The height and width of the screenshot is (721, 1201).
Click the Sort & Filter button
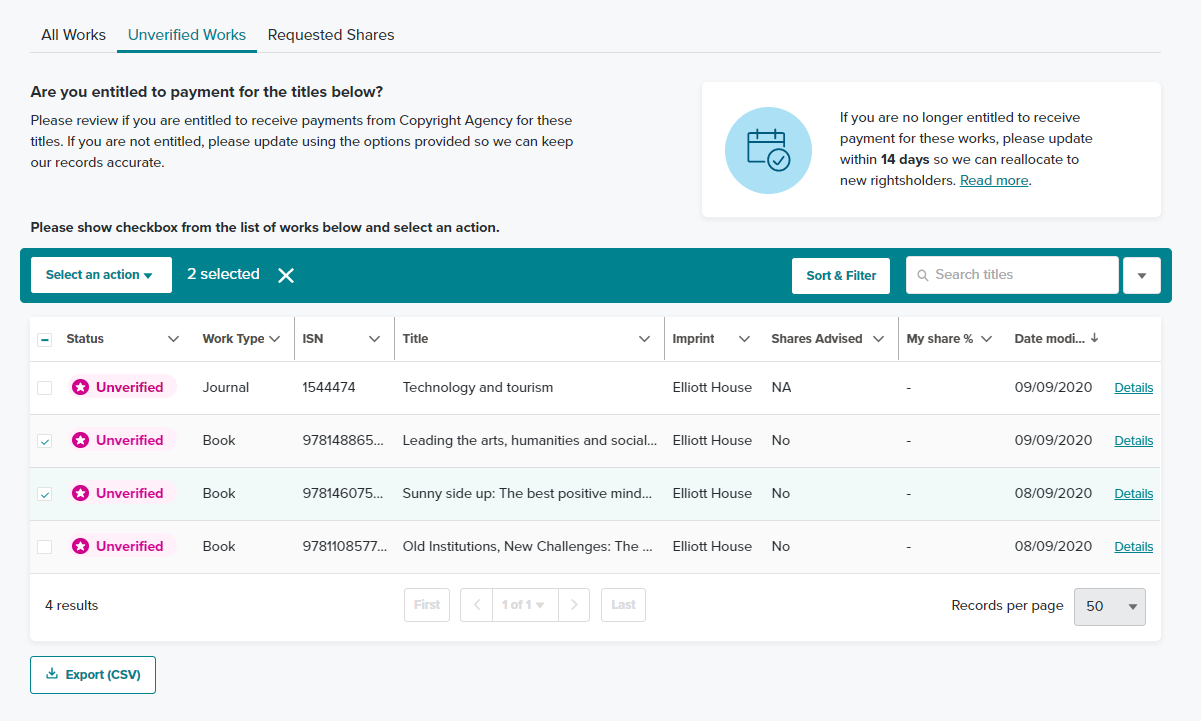tap(841, 275)
